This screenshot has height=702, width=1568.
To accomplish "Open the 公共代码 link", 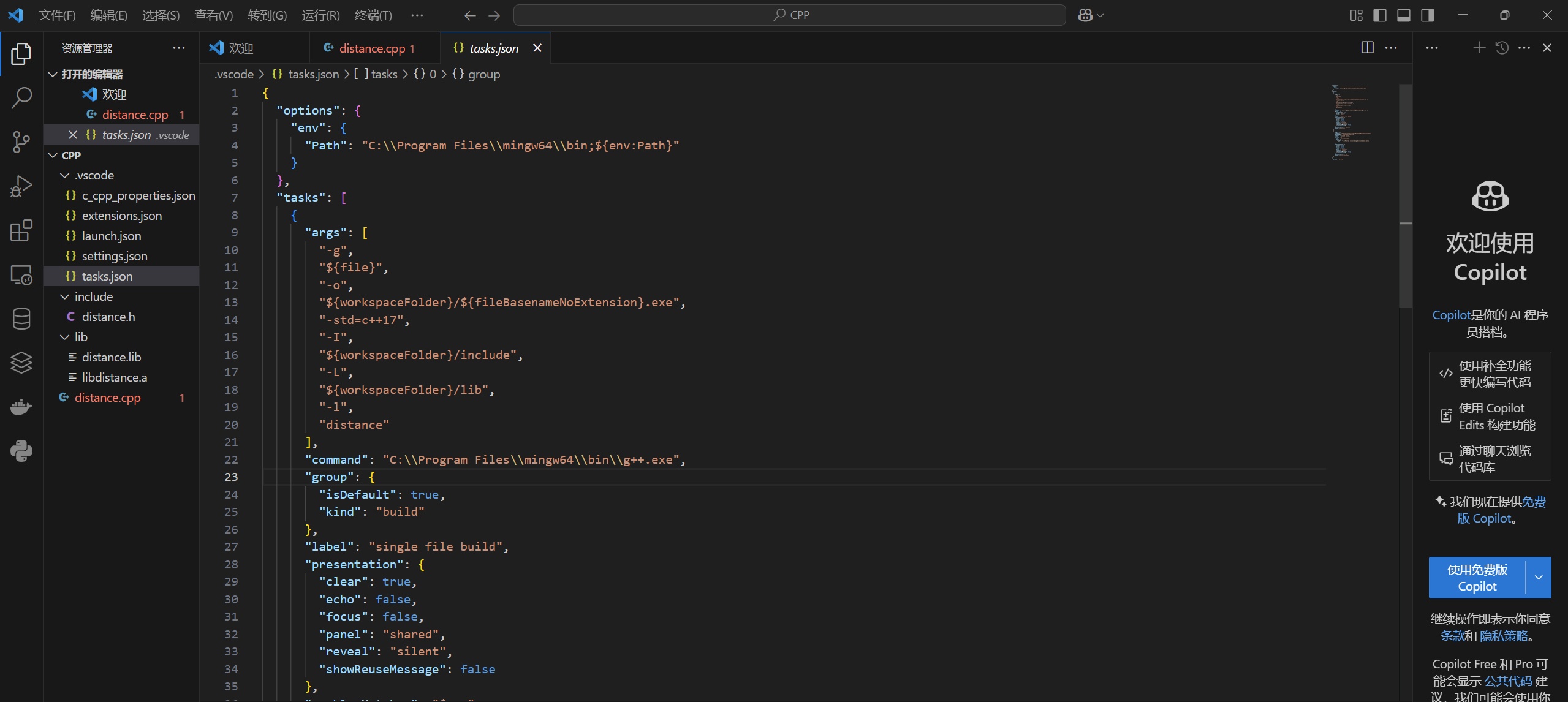I will (x=1508, y=681).
